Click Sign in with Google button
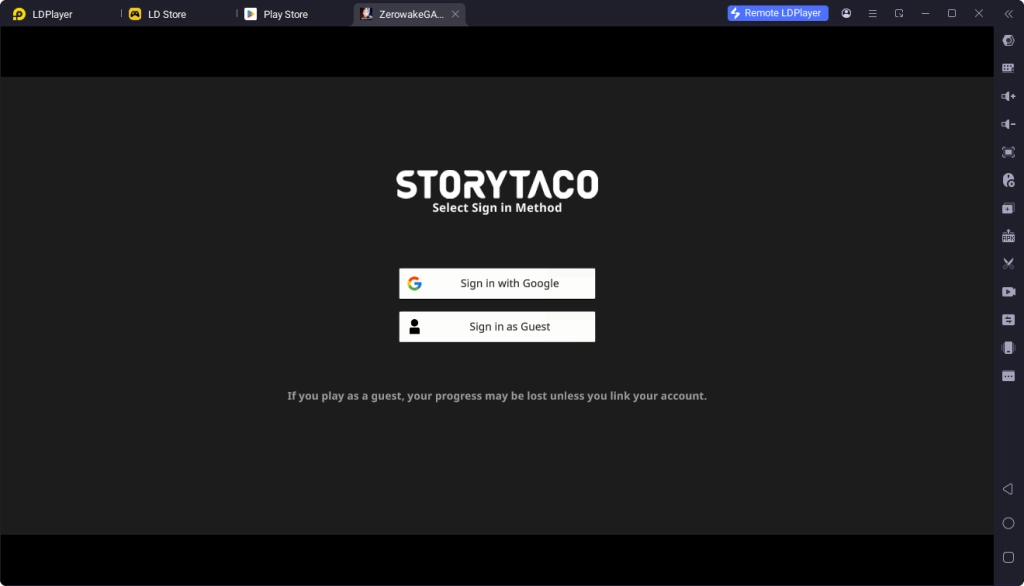The image size is (1024, 586). 497,283
